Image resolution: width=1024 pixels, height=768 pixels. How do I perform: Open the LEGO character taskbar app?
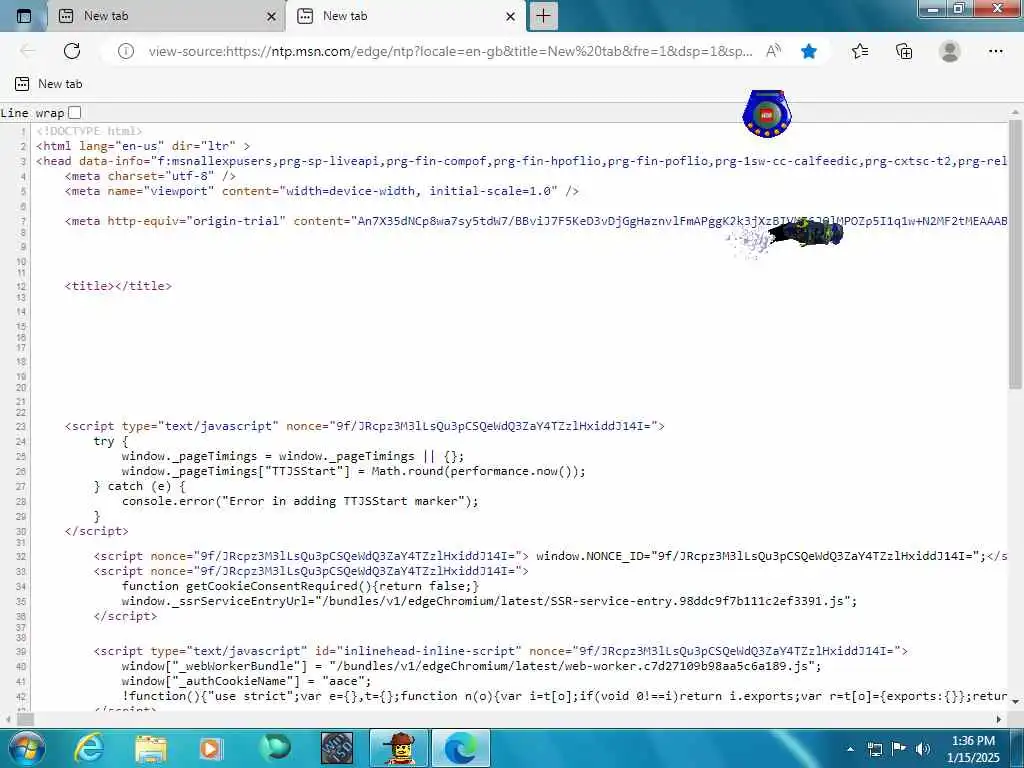click(399, 748)
